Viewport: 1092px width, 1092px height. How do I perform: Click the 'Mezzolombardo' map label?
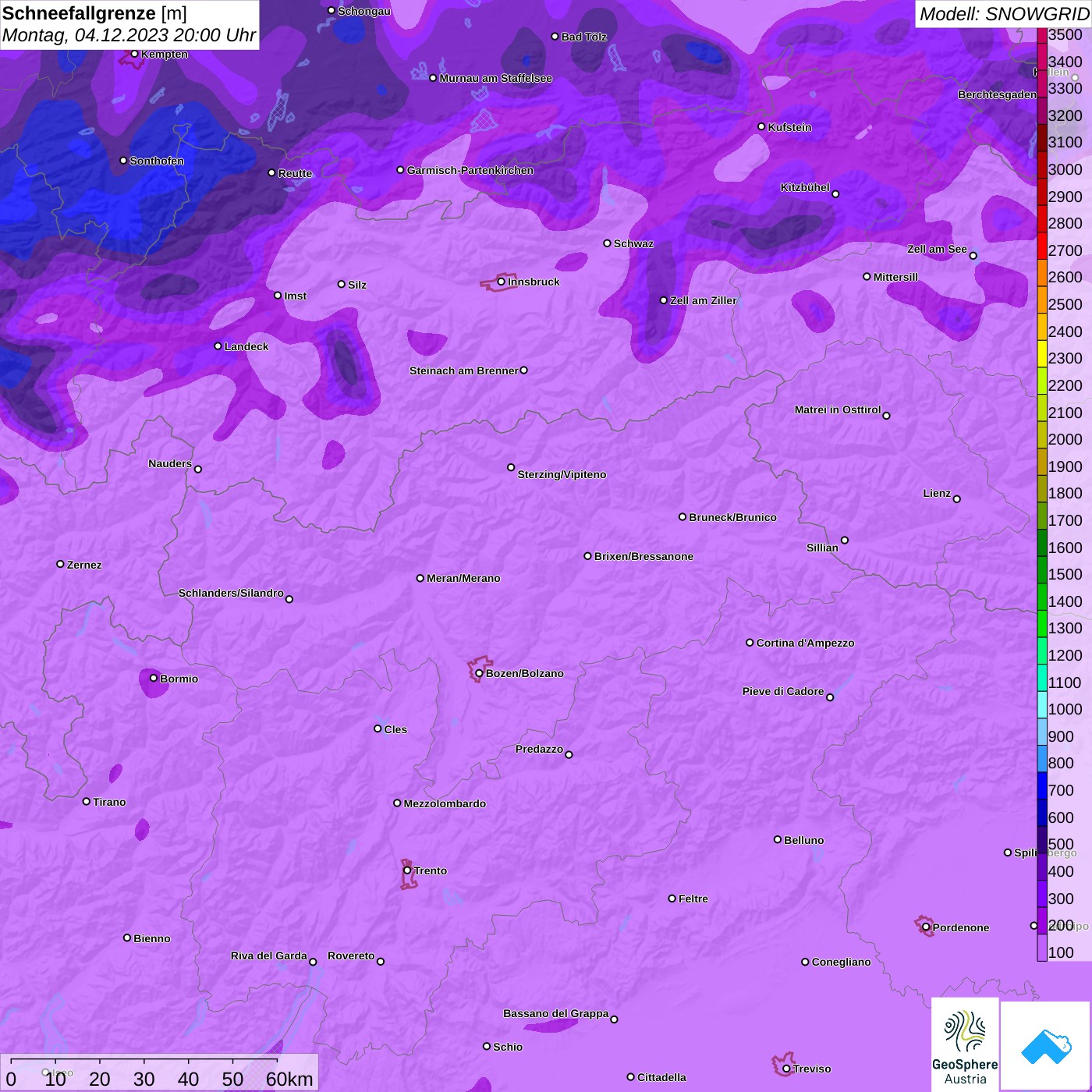[x=445, y=803]
